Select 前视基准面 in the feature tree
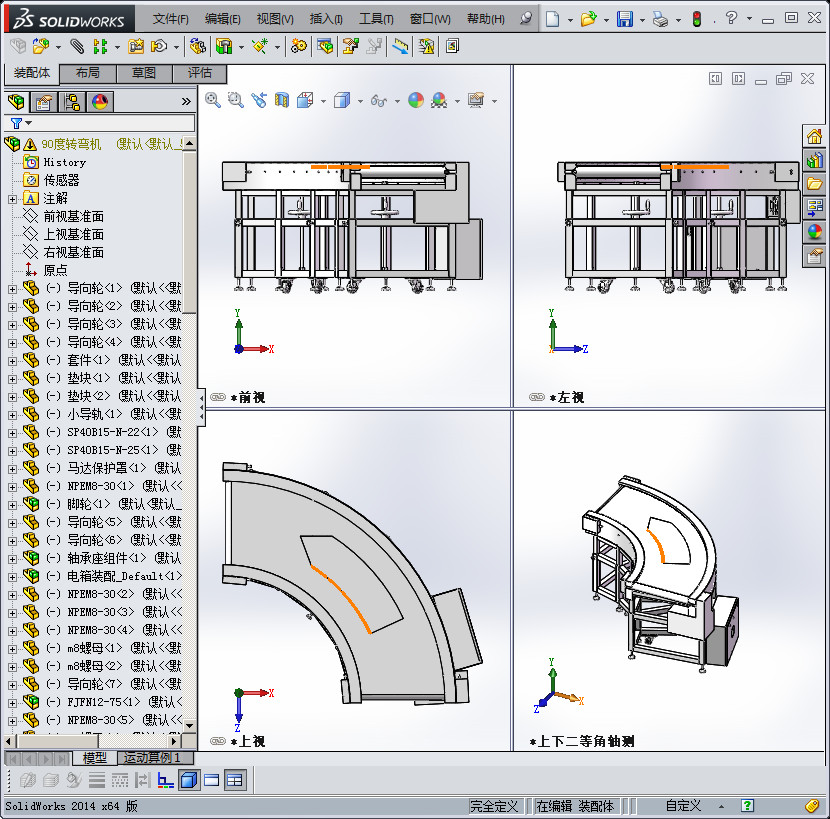 click(x=73, y=216)
